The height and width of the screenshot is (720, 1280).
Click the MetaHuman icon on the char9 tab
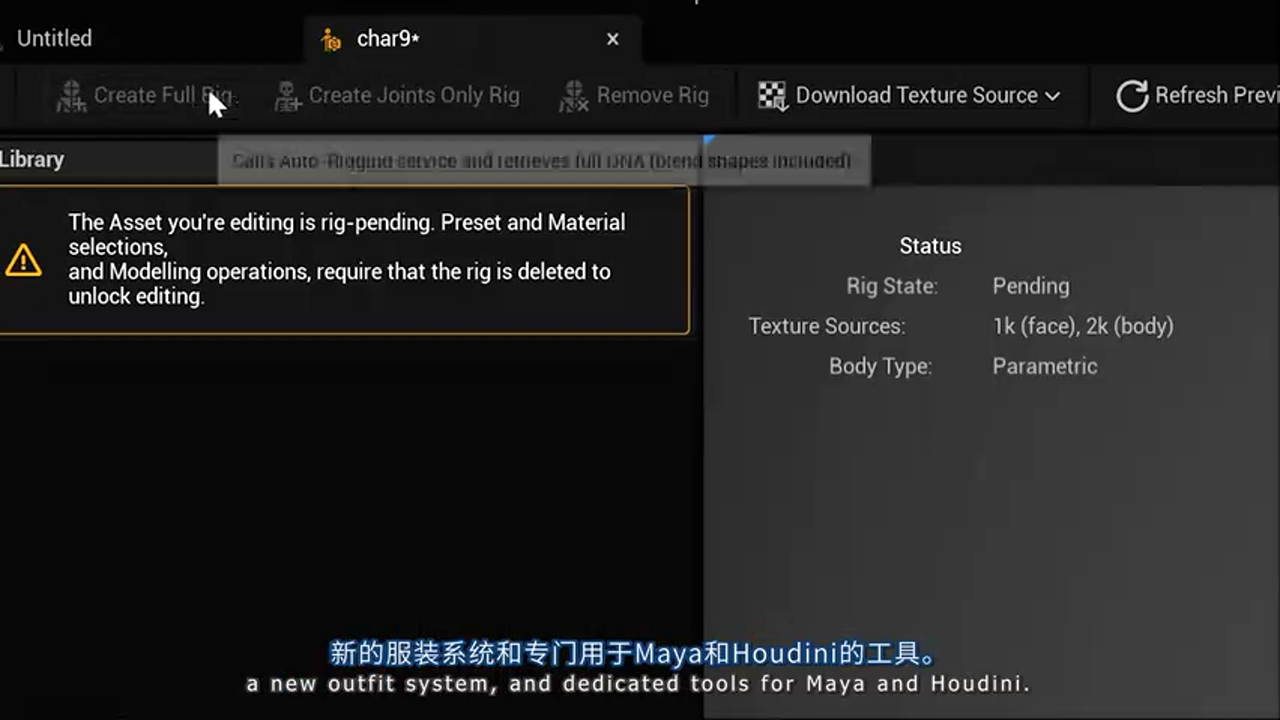pyautogui.click(x=330, y=39)
